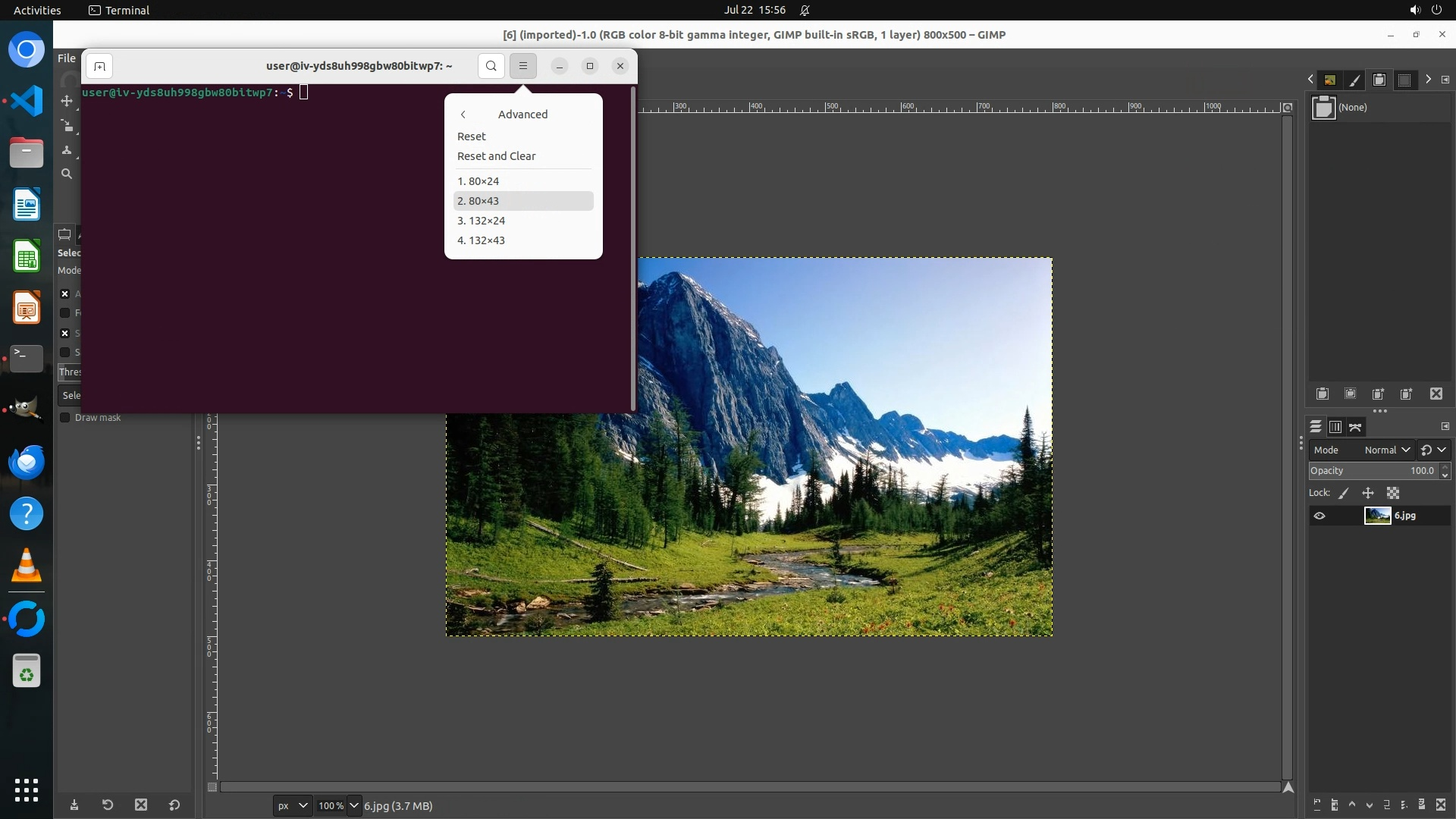This screenshot has height=819, width=1456.
Task: Switch to the Channels tab icon
Action: pyautogui.click(x=1335, y=427)
